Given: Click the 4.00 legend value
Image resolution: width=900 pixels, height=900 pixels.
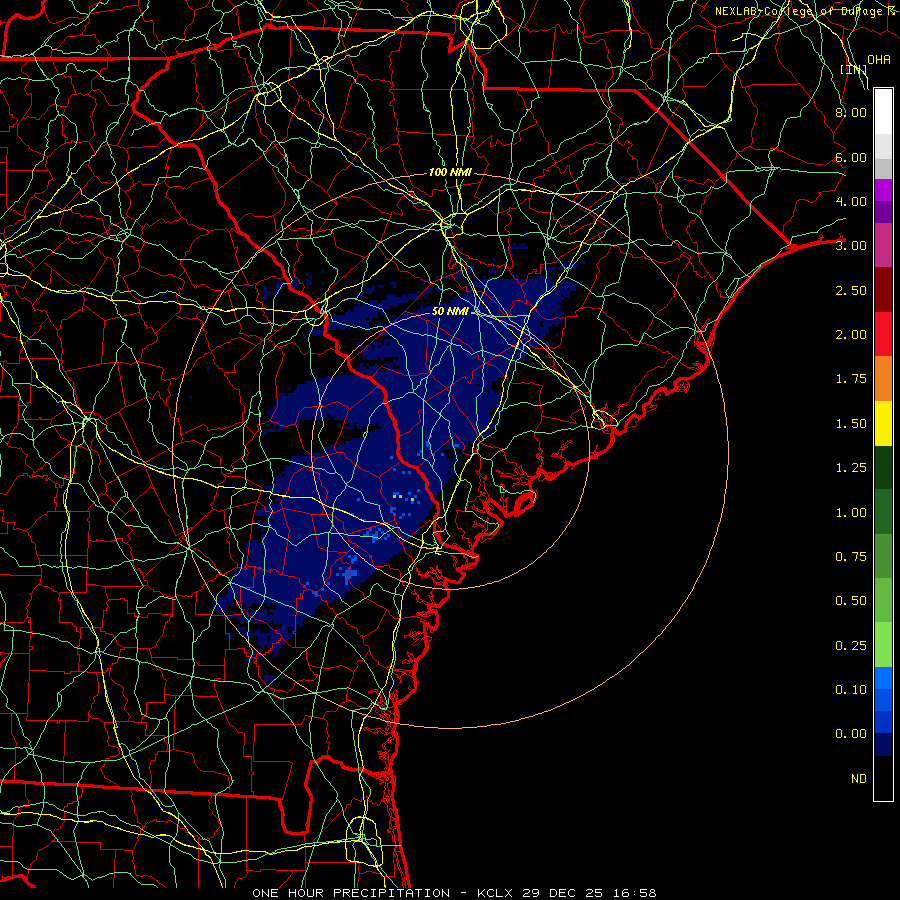Looking at the screenshot, I should 851,201.
